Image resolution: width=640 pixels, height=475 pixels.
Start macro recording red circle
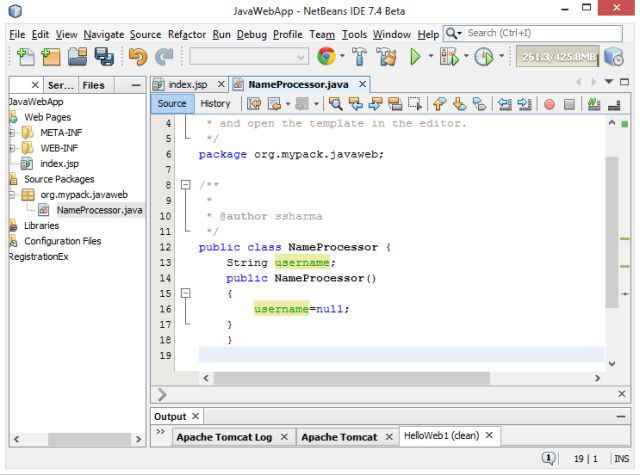(x=549, y=104)
